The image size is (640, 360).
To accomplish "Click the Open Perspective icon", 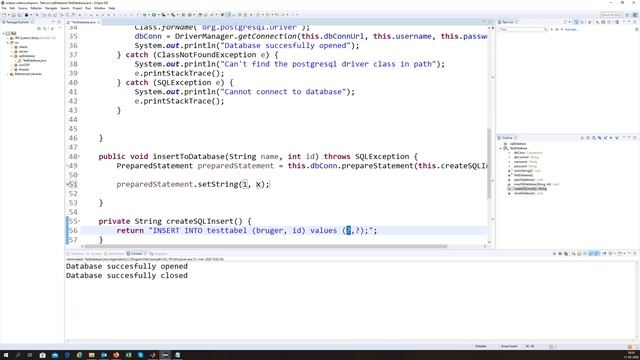I will (627, 15).
